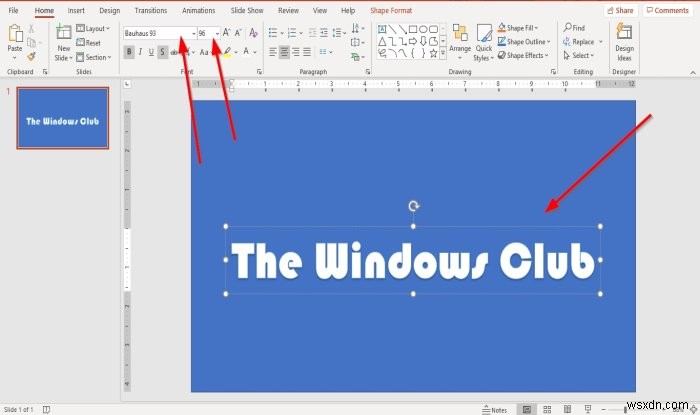Viewport: 700px width, 415px height.
Task: Start Slide Show from status bar icon
Action: coord(588,409)
